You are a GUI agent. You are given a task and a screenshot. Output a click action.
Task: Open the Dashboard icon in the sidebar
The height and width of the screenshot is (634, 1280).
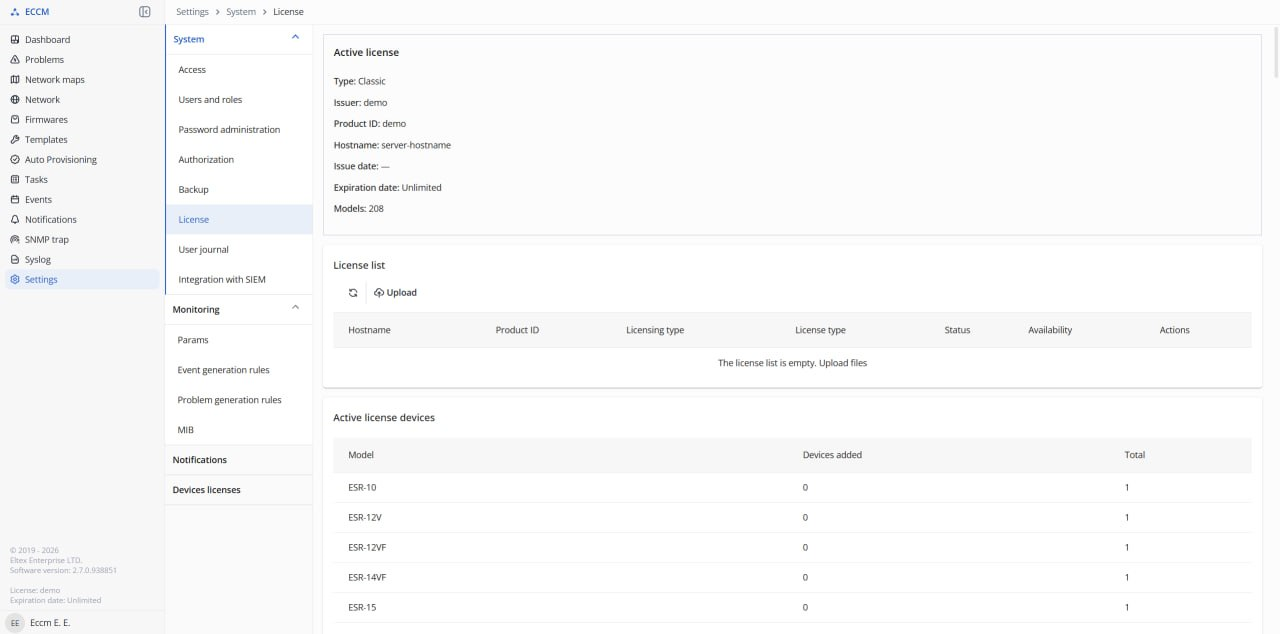(15, 40)
